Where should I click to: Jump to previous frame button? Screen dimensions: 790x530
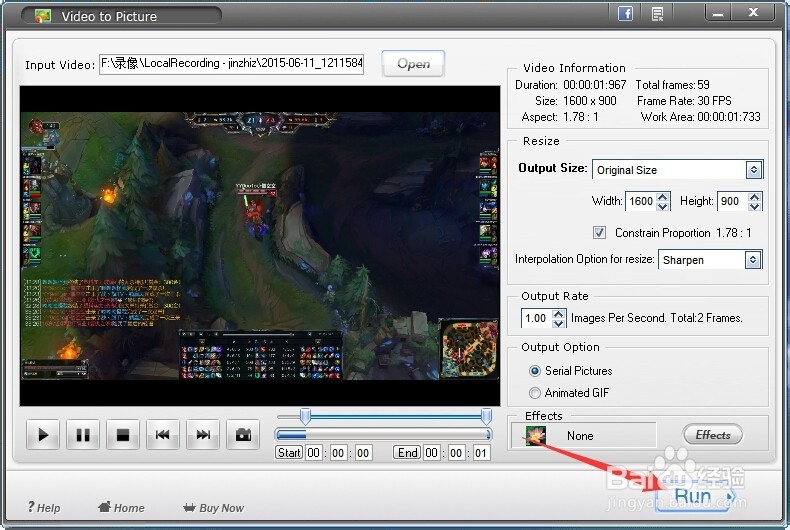pos(163,434)
